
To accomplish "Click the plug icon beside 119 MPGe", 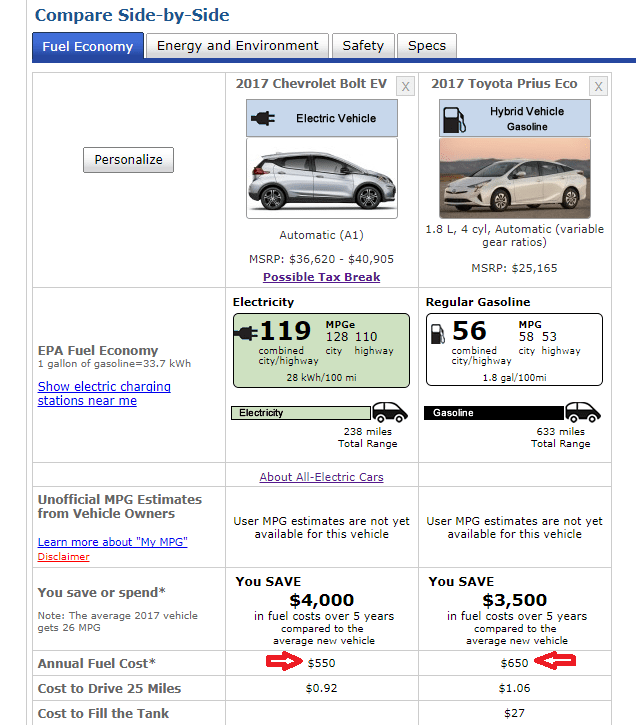I will [245, 333].
